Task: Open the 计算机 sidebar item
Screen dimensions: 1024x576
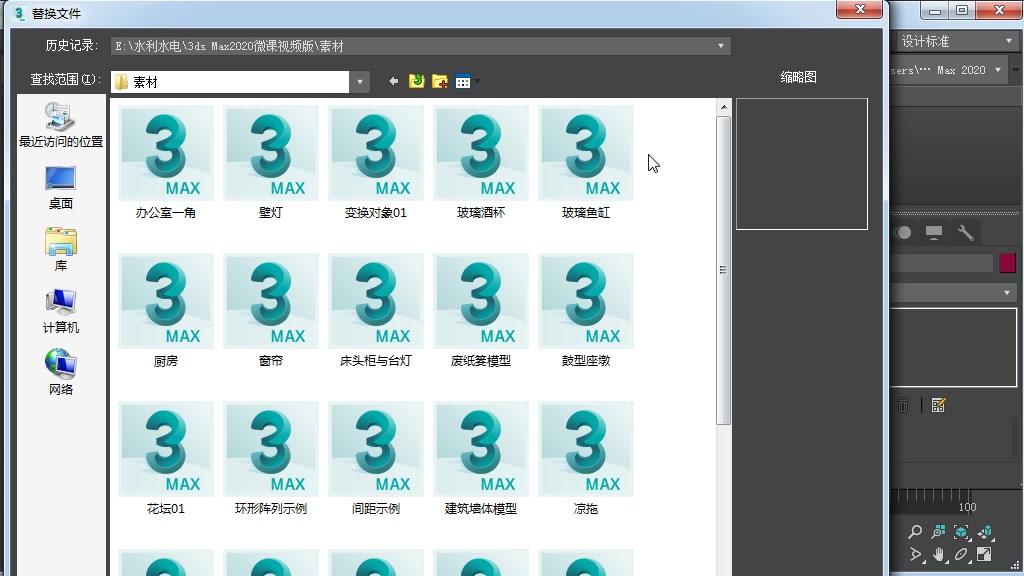Action: pos(59,311)
